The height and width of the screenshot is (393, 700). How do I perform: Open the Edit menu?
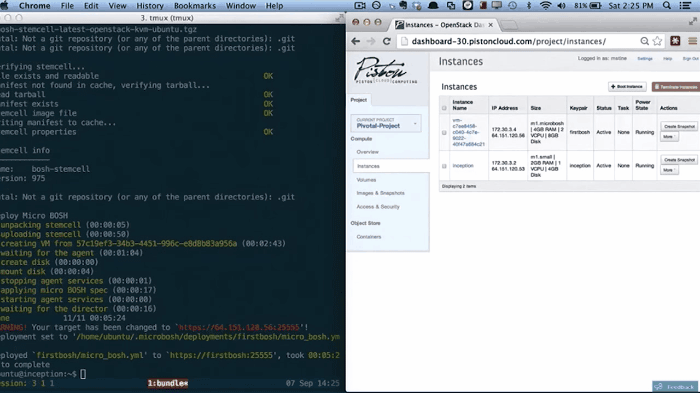tap(91, 6)
